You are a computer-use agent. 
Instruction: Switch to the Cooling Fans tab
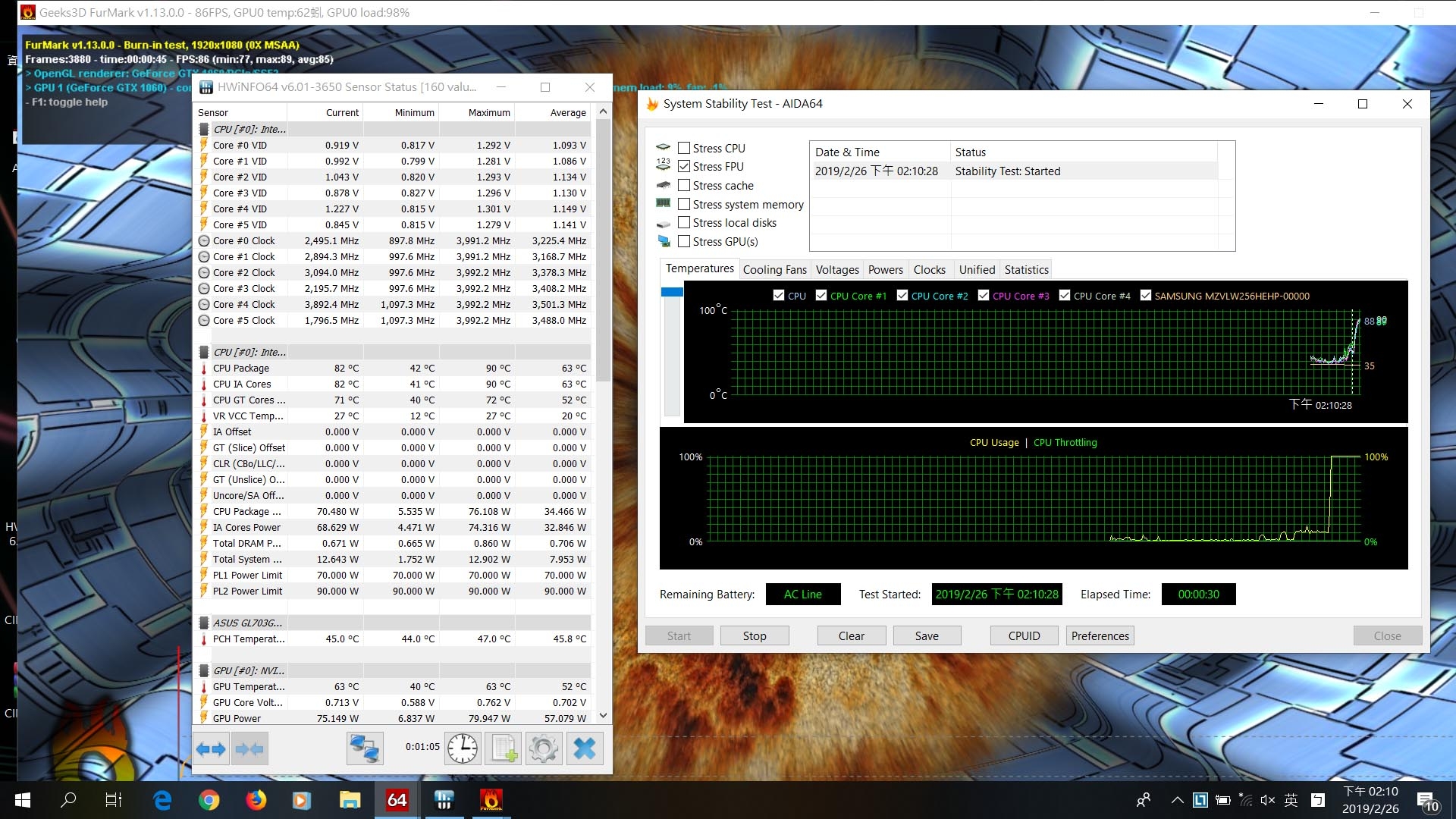pyautogui.click(x=774, y=269)
